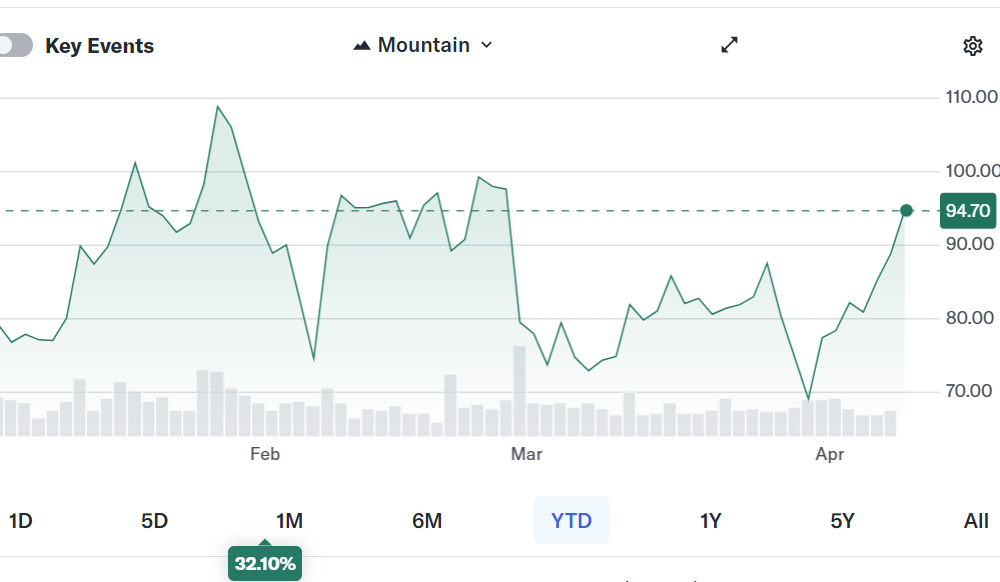Open chart settings with the gear icon
The height and width of the screenshot is (582, 1000).
pos(972,46)
